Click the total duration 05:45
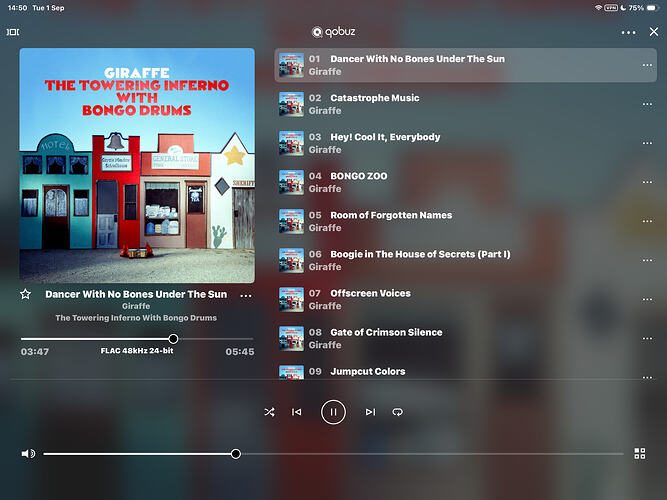This screenshot has height=500, width=667. pyautogui.click(x=240, y=352)
